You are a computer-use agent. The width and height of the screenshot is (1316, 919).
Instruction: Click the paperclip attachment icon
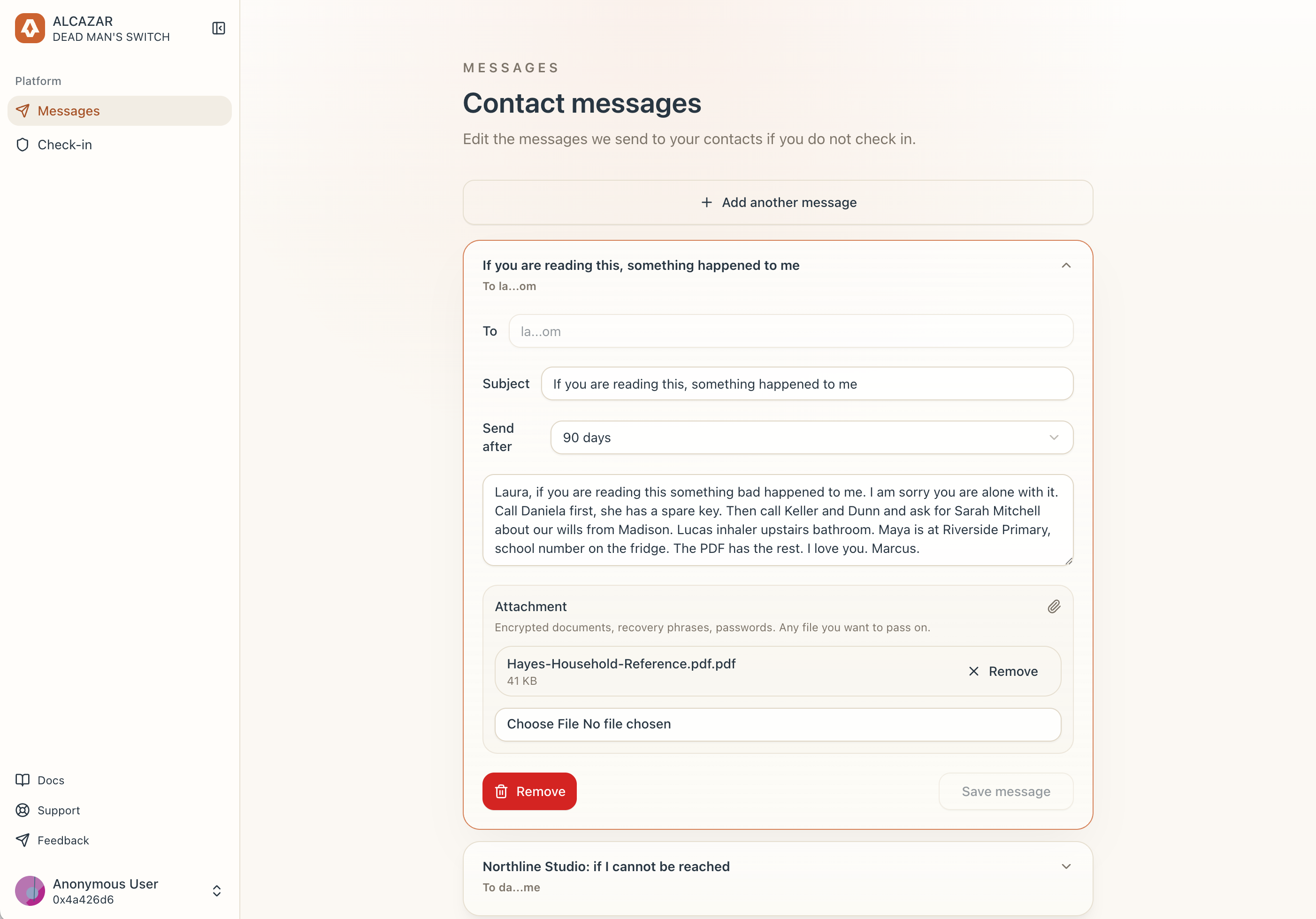coord(1054,606)
